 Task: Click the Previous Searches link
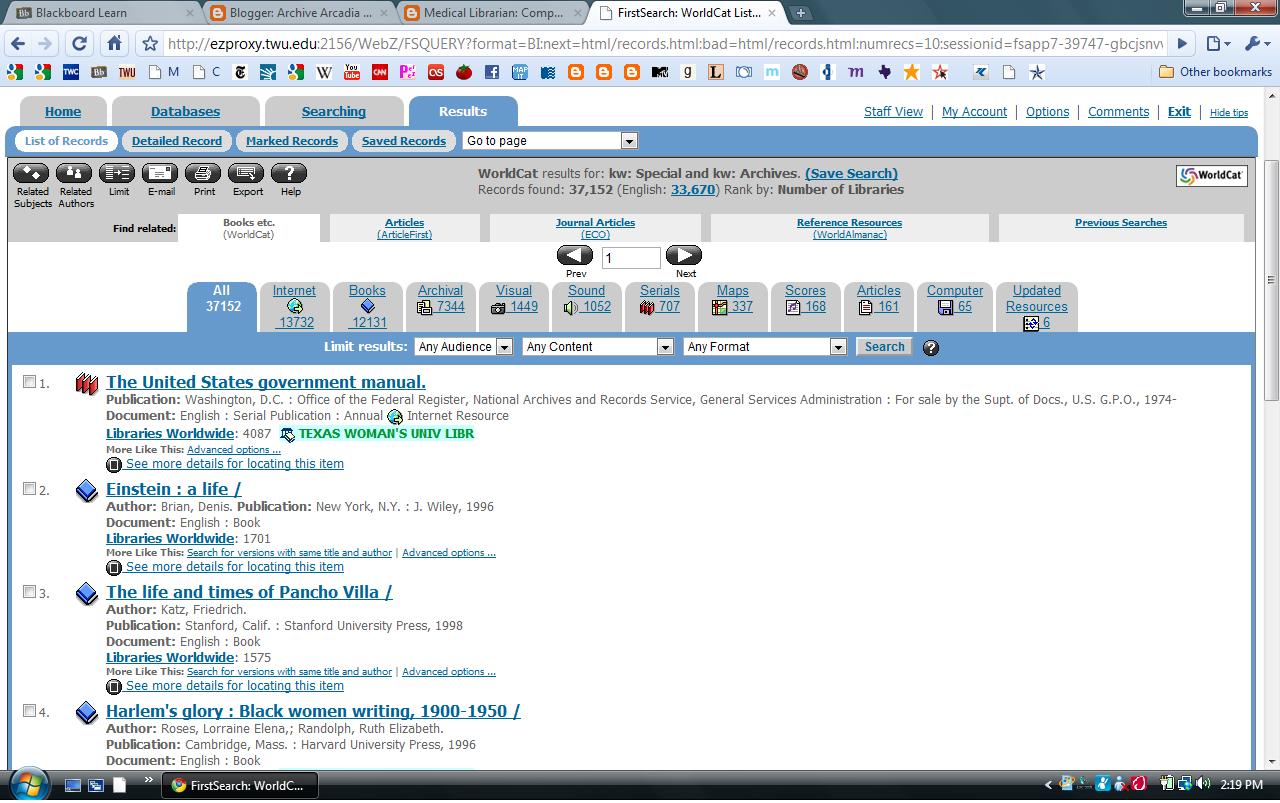pos(1121,223)
